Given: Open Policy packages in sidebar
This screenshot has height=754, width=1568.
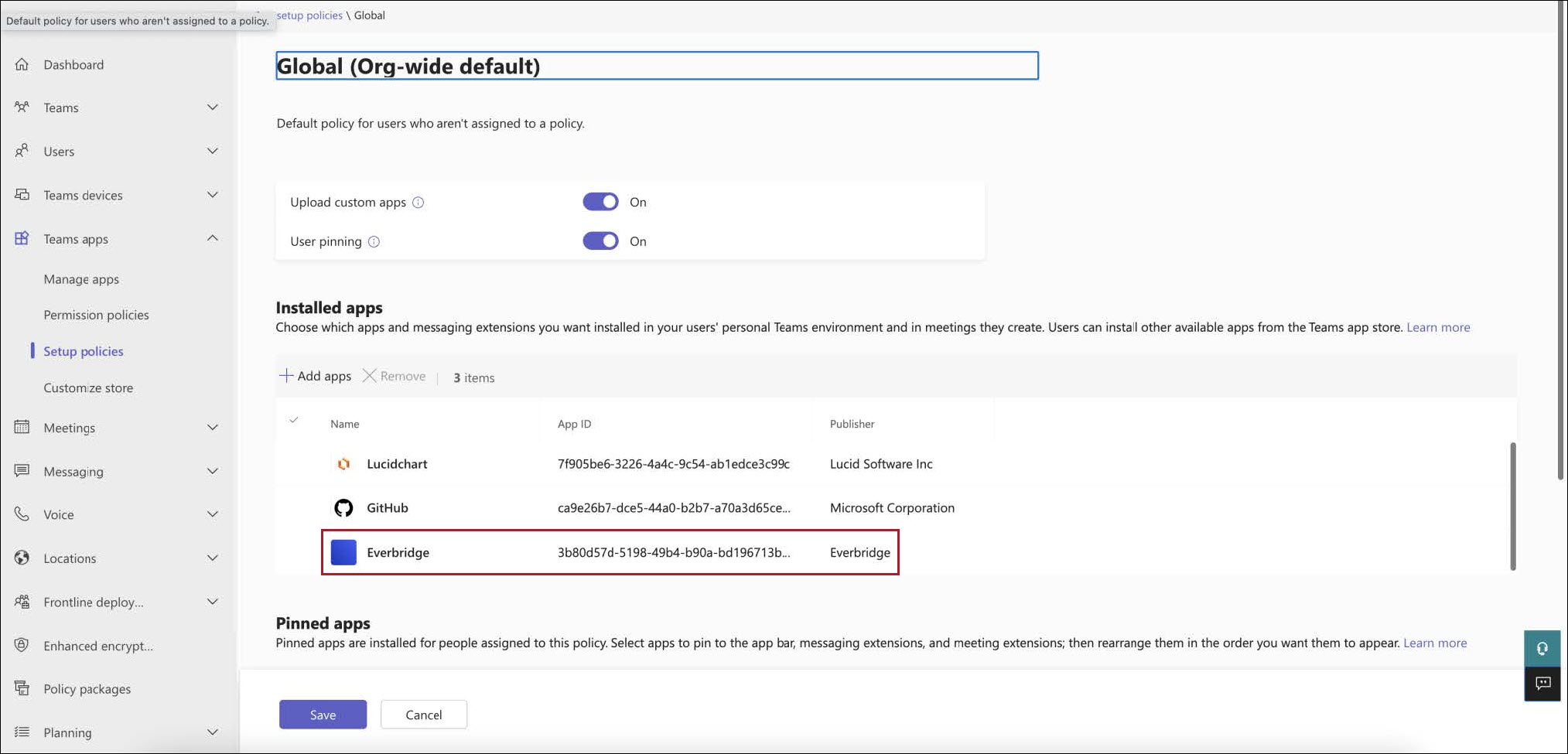Looking at the screenshot, I should pyautogui.click(x=87, y=688).
